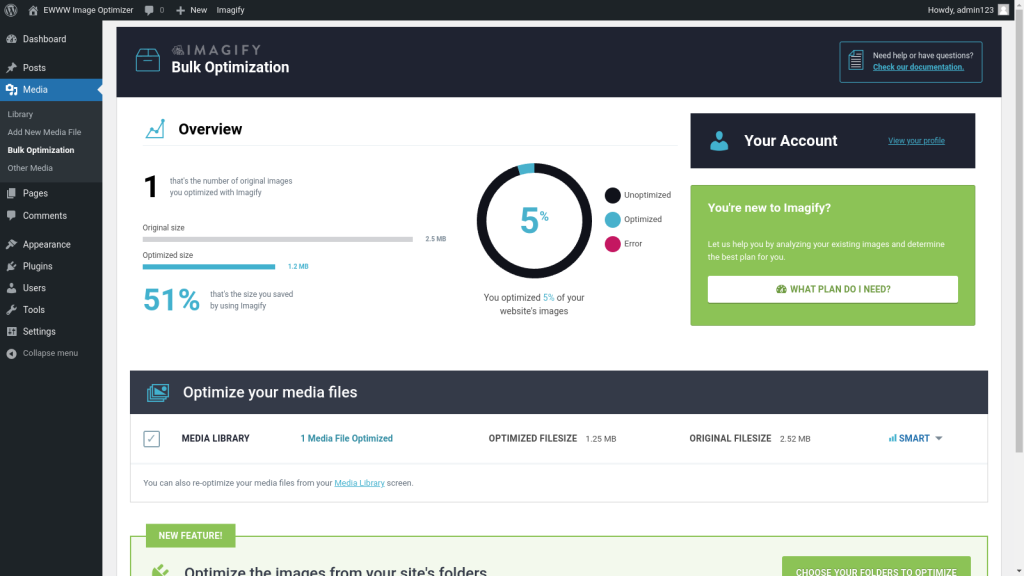Click the Appearance paintbrush icon

[11, 244]
